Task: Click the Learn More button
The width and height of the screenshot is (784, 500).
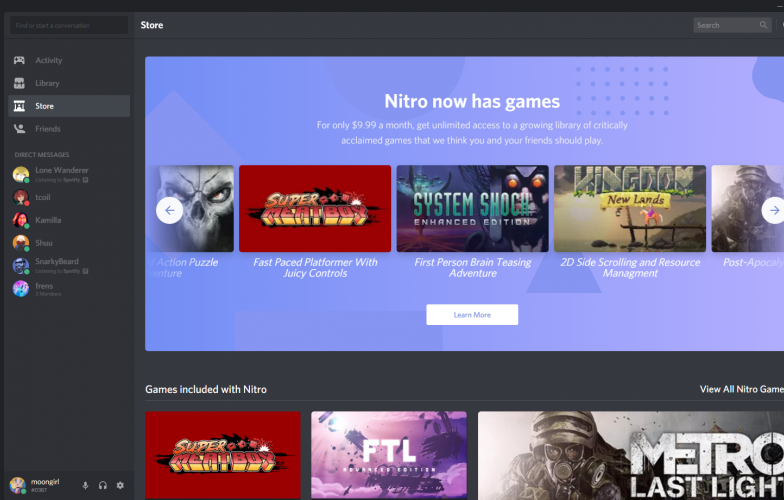Action: click(472, 315)
